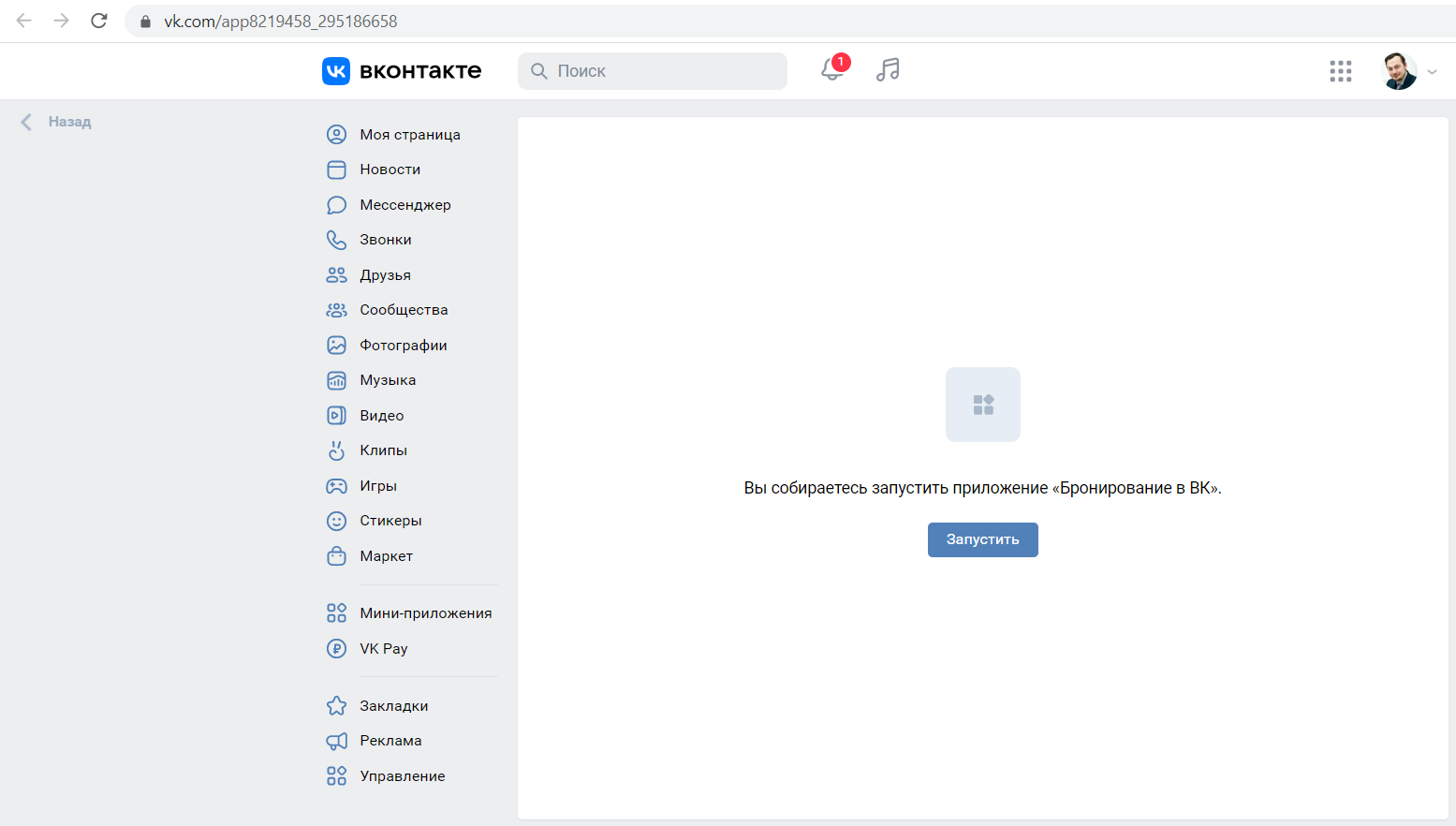Click the ВКОНТАКТЕ wordmark
The width and height of the screenshot is (1456, 826).
click(420, 71)
